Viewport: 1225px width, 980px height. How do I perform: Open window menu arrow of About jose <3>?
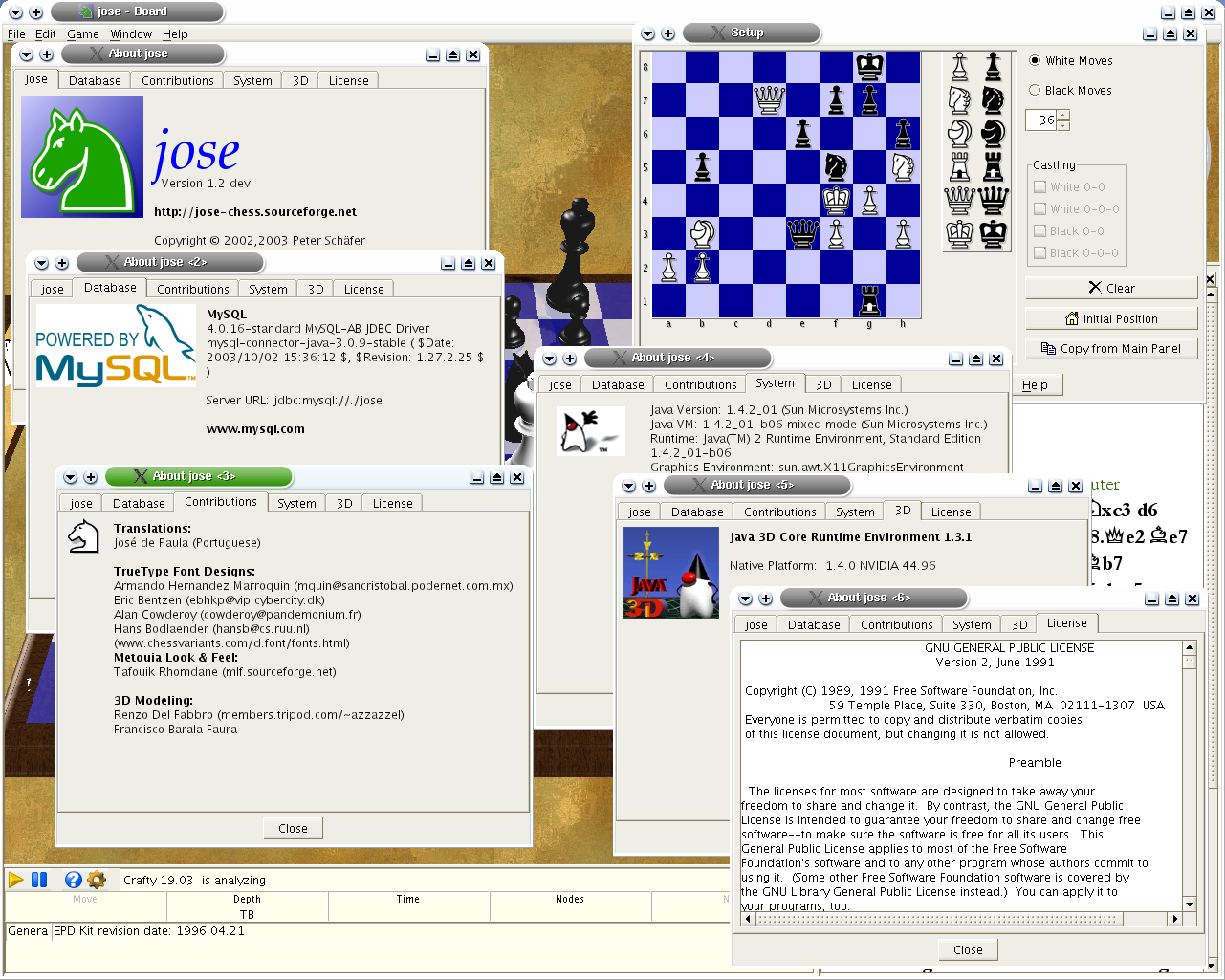(71, 477)
